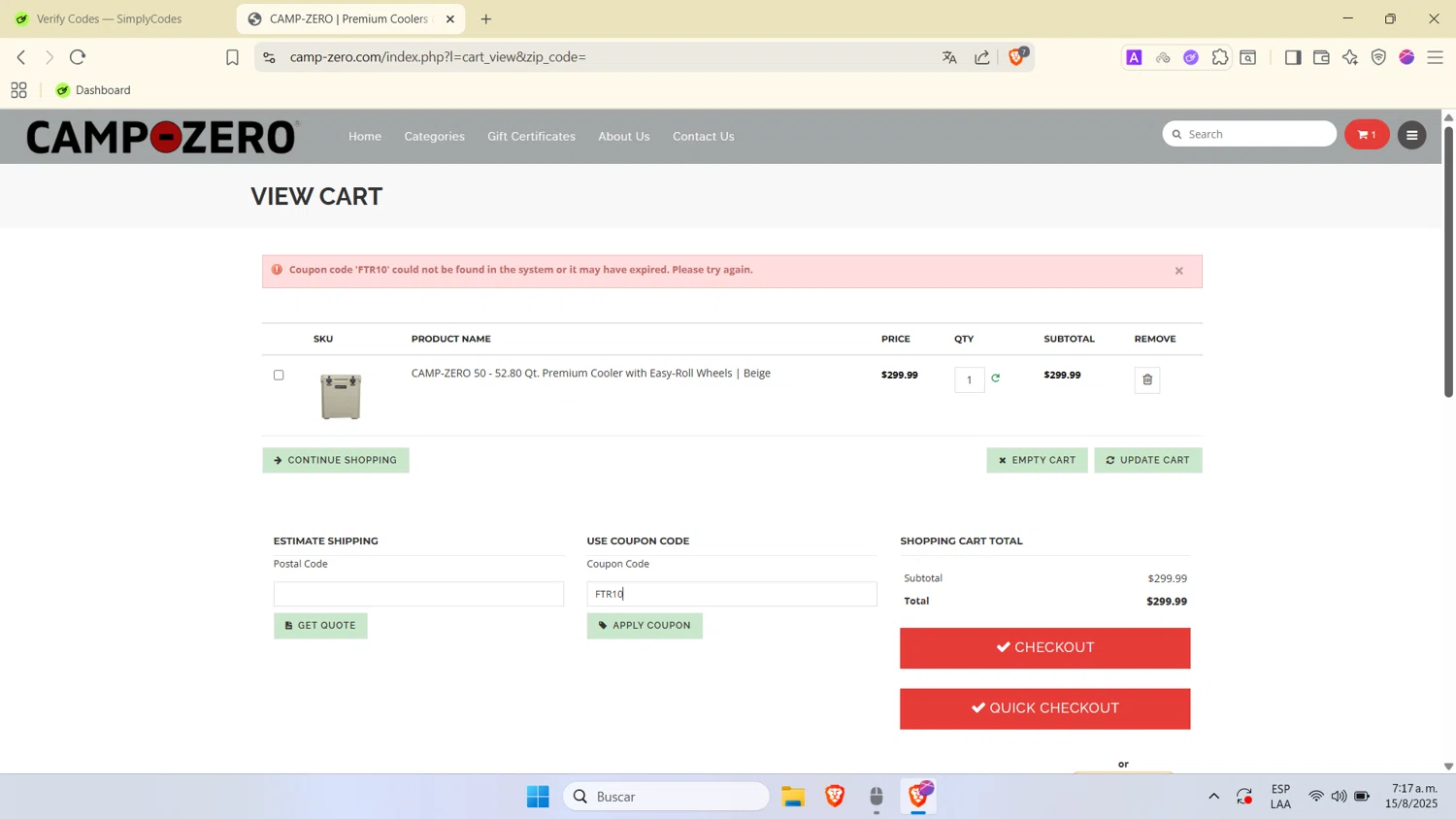
Task: Dismiss the FTR10 coupon error alert
Action: pos(1178,271)
